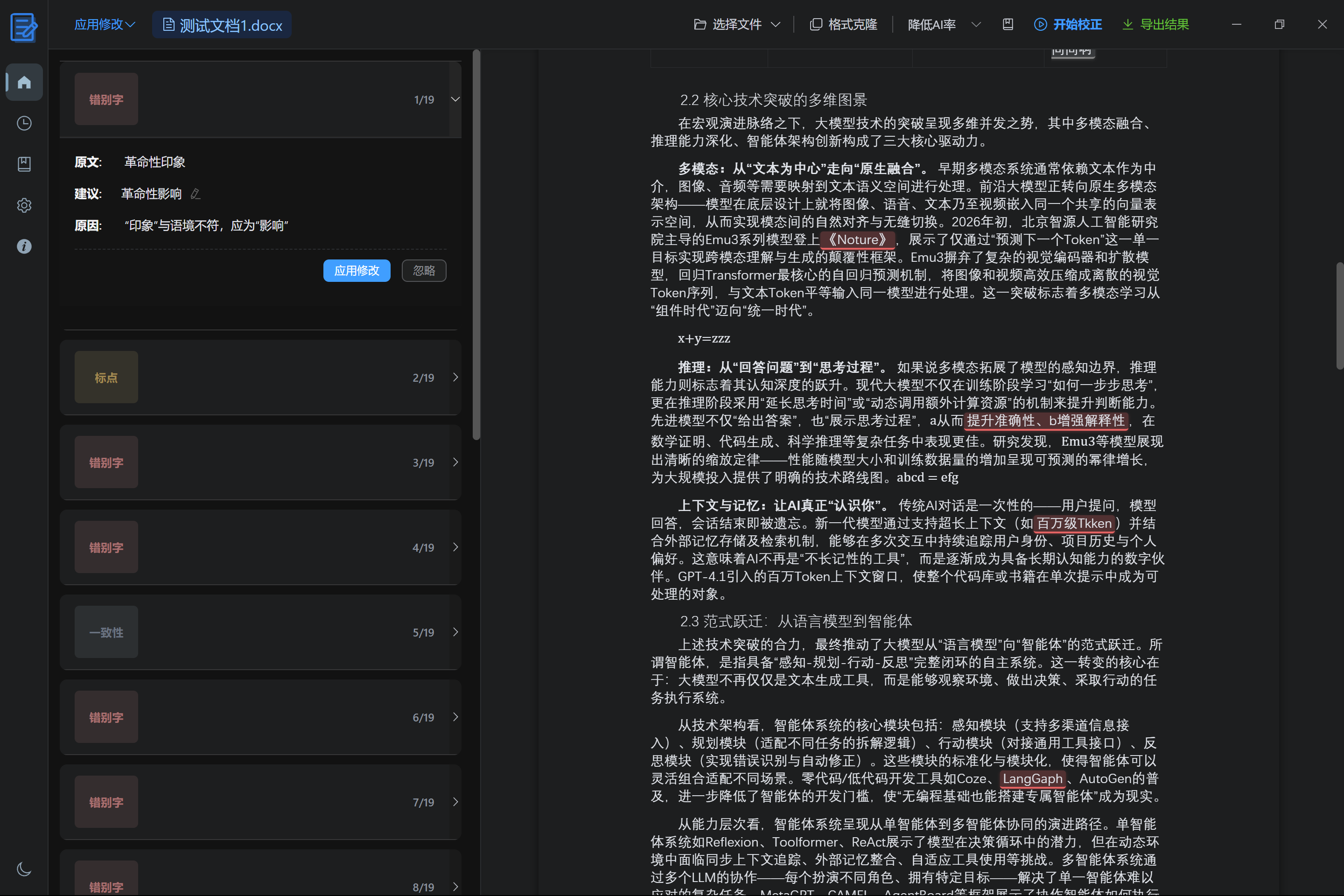This screenshot has height=896, width=1344.
Task: Select the 测试文档1.docx tab
Action: point(222,25)
